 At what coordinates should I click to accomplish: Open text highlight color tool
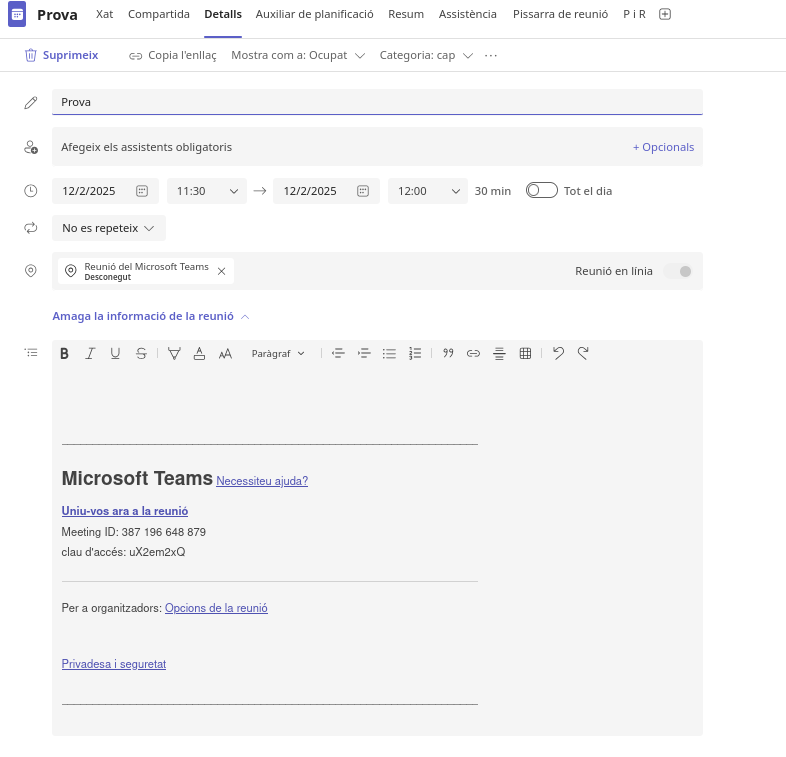[174, 354]
